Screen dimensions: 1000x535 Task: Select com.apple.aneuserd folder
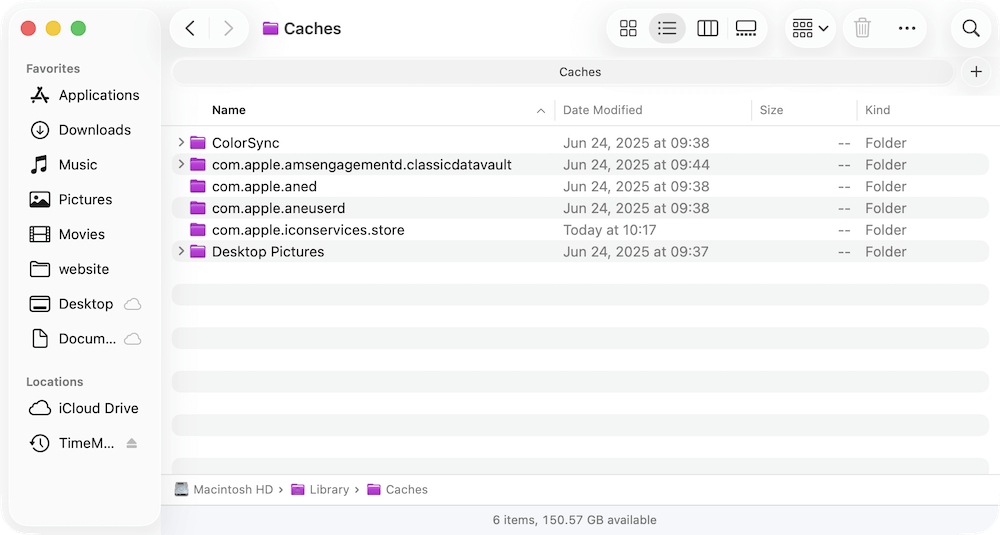pyautogui.click(x=580, y=208)
